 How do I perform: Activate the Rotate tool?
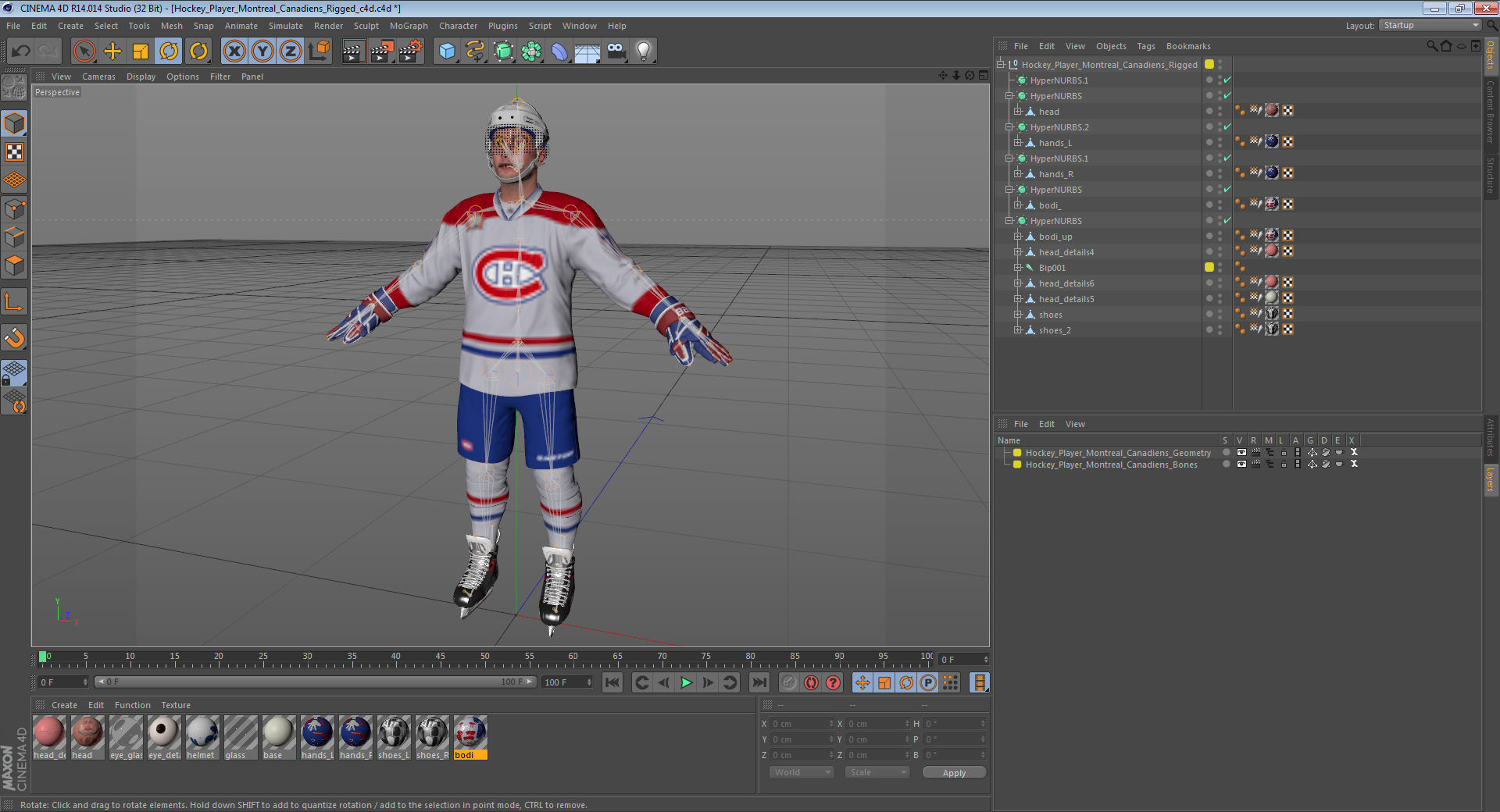tap(169, 52)
